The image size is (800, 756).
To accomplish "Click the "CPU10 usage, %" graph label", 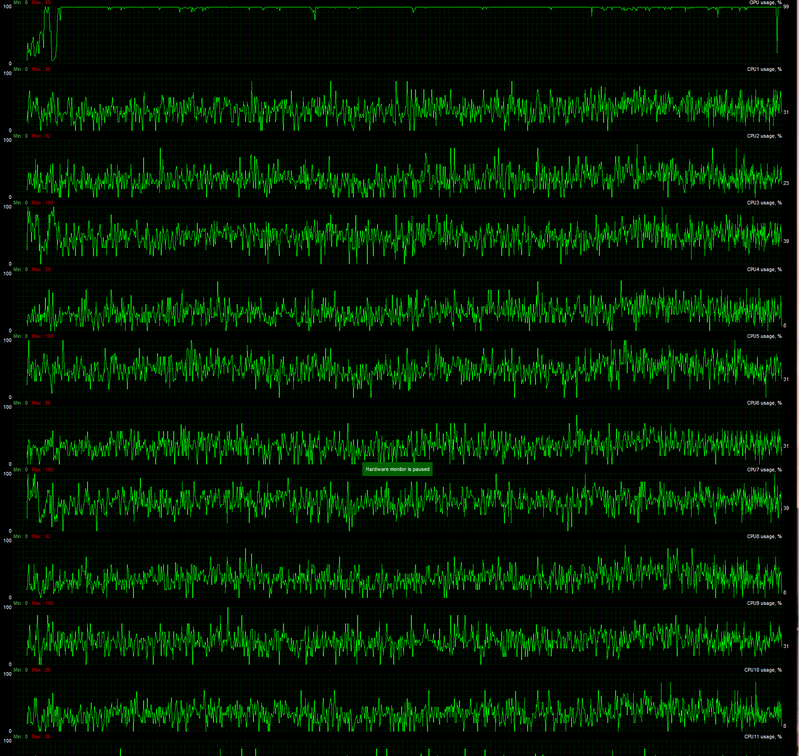I will [x=763, y=670].
